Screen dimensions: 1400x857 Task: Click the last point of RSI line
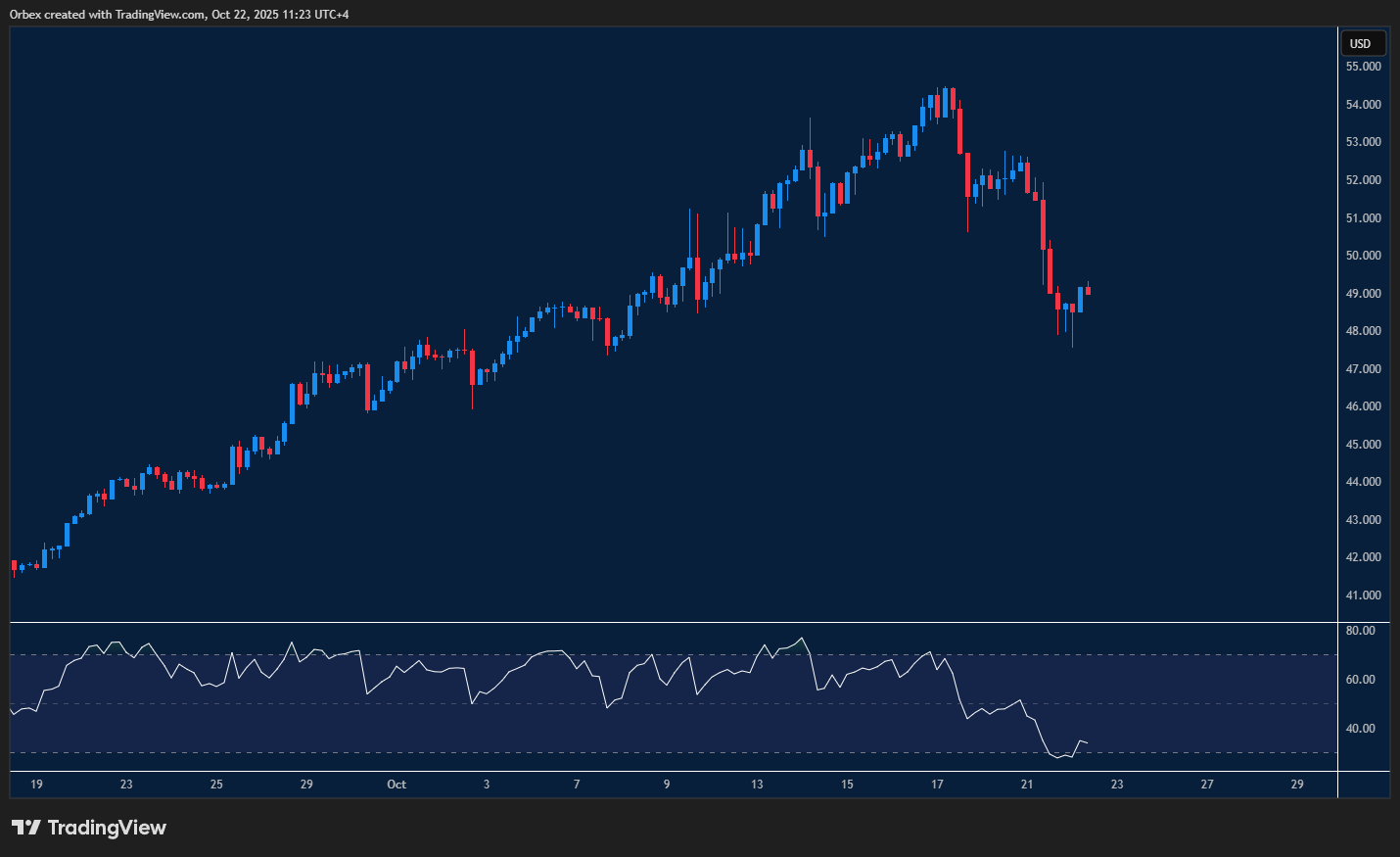1088,742
